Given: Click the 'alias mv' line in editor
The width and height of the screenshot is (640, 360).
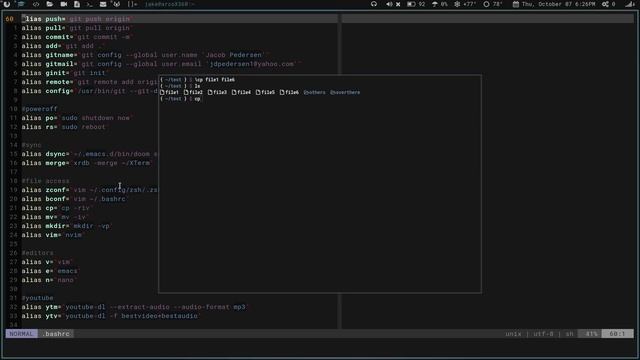Looking at the screenshot, I should tap(56, 217).
